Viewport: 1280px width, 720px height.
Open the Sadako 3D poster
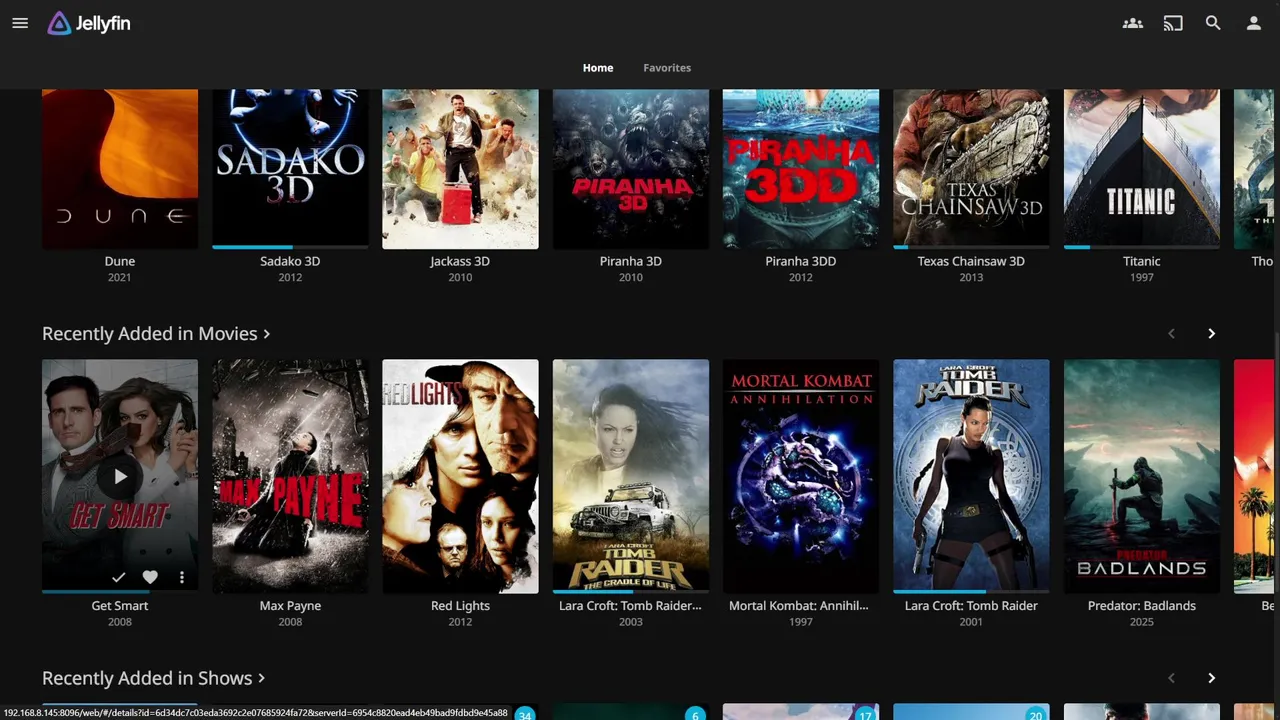click(290, 169)
